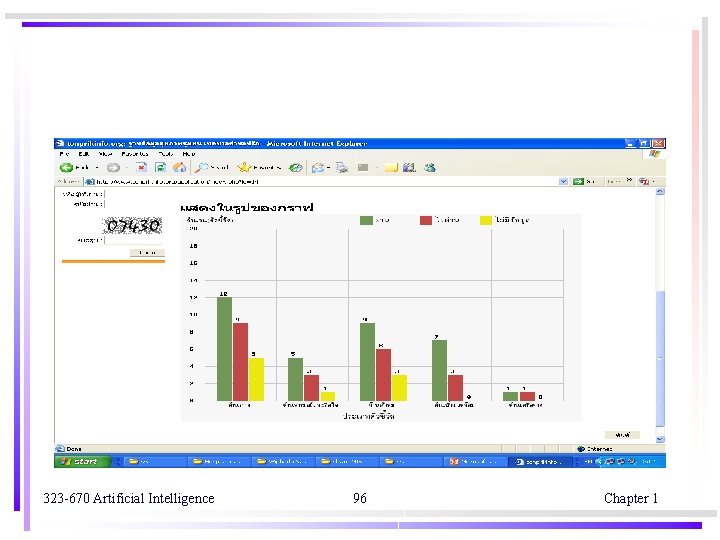The image size is (720, 540).
Task: Click the page icon in address bar
Action: [90, 182]
